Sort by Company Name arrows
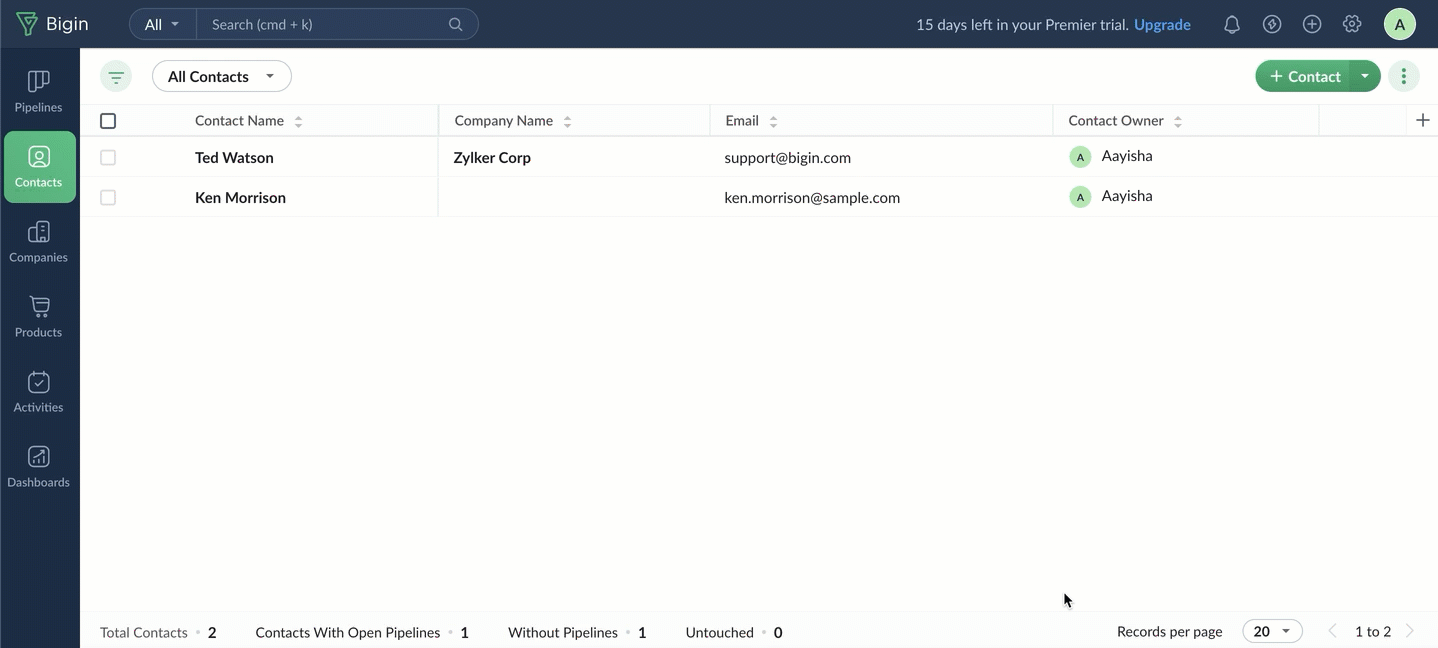Image resolution: width=1438 pixels, height=648 pixels. coord(567,121)
